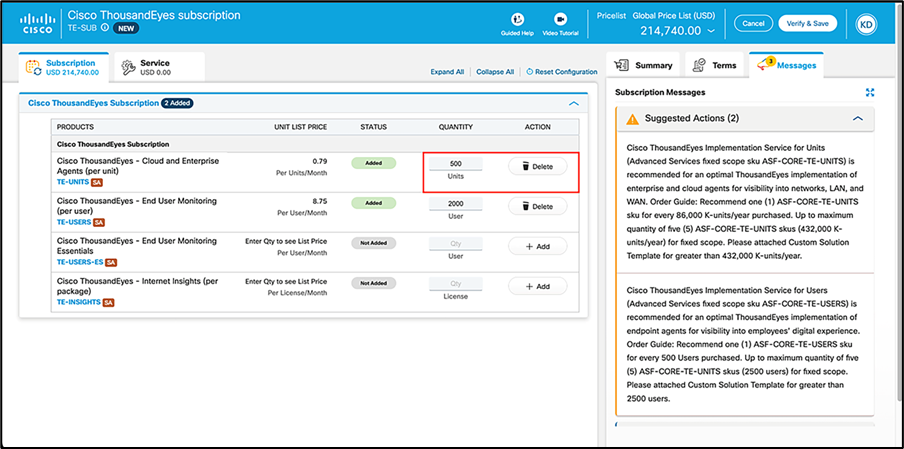This screenshot has height=449, width=904.
Task: Click the Not Added status for TE-USERS-ES
Action: (374, 243)
